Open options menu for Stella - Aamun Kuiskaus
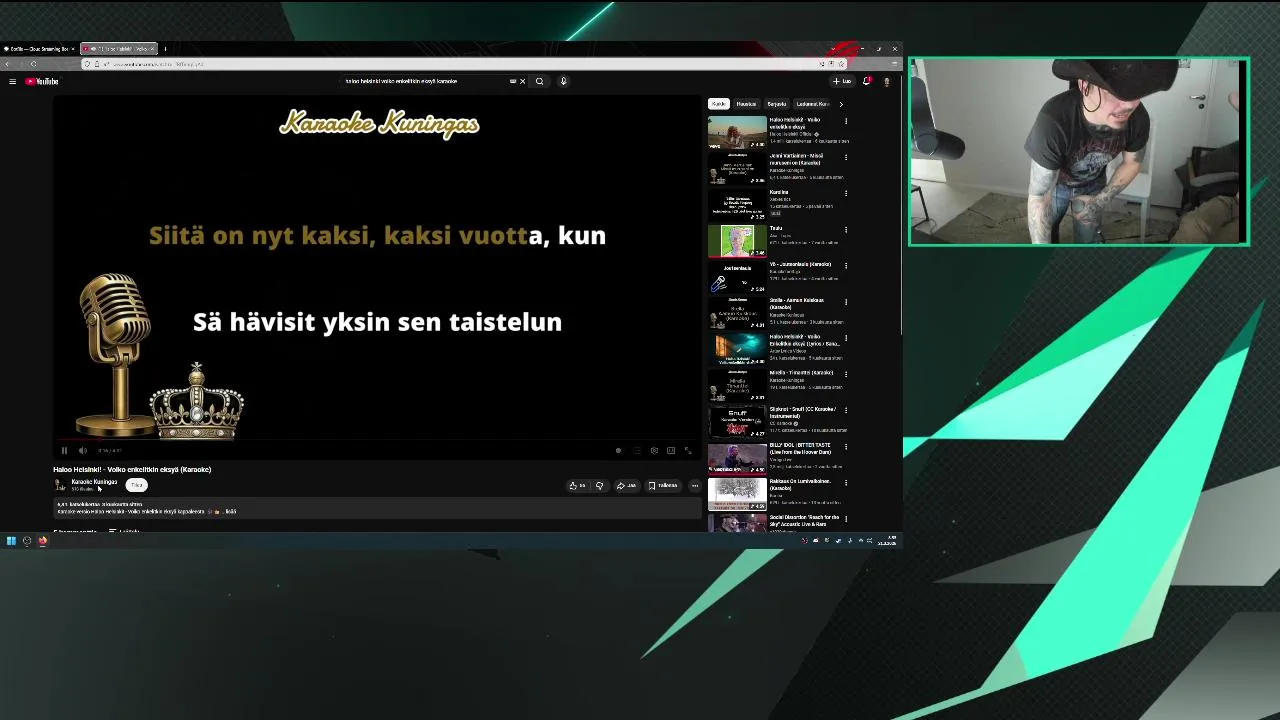The height and width of the screenshot is (720, 1280). pos(846,301)
